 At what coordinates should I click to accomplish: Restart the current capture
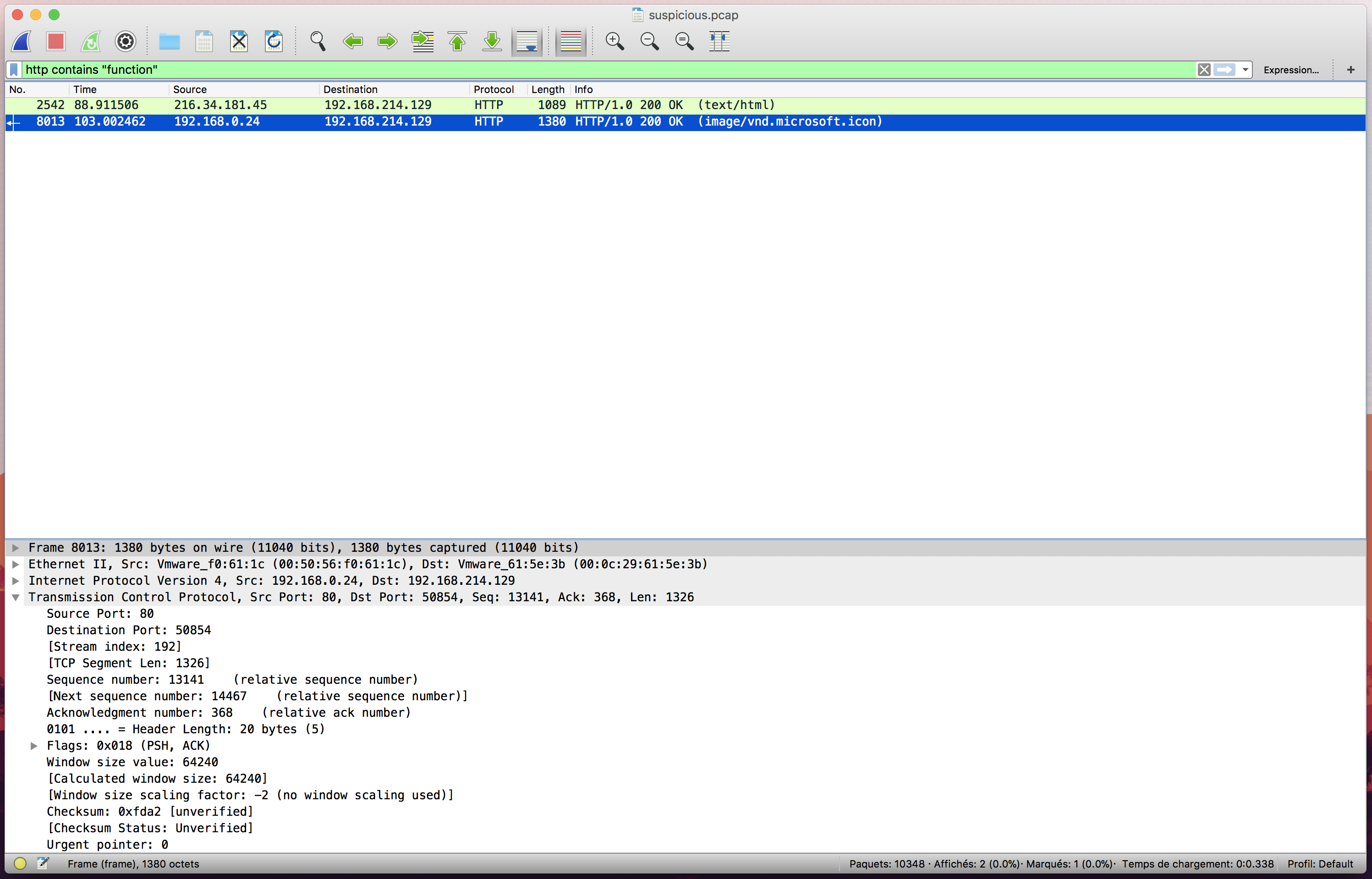pyautogui.click(x=90, y=41)
